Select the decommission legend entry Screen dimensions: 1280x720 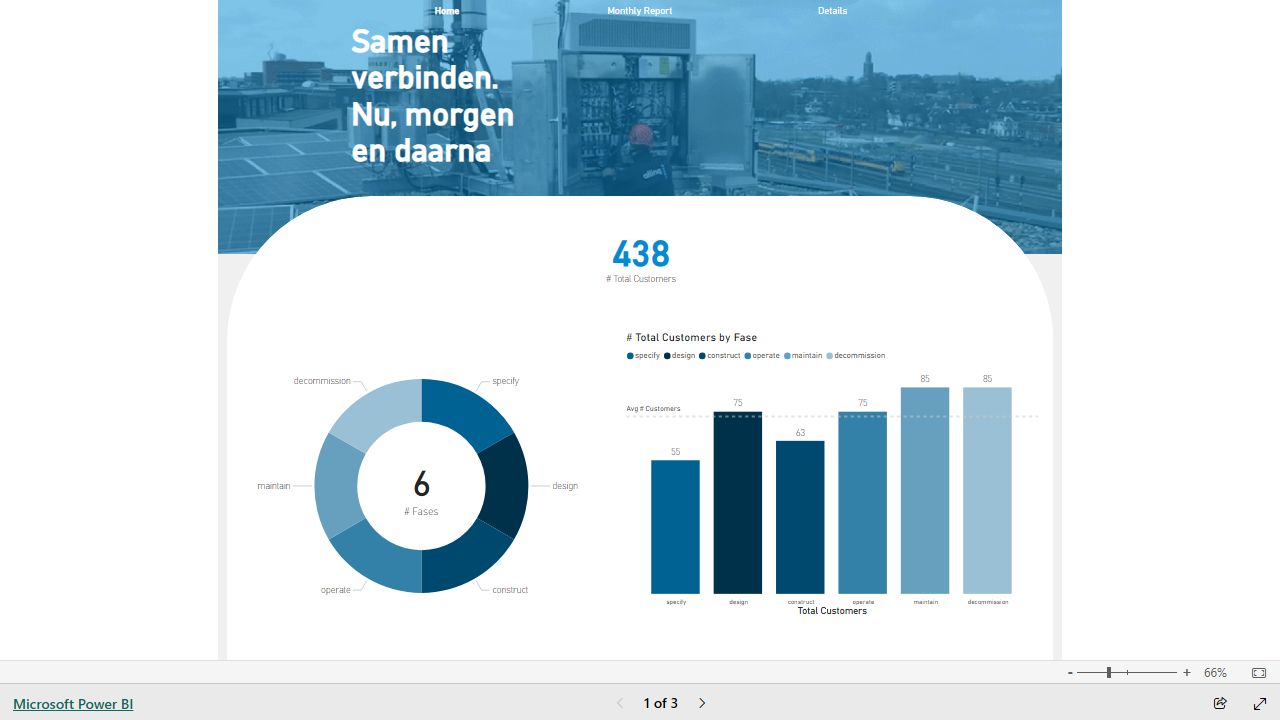click(858, 356)
